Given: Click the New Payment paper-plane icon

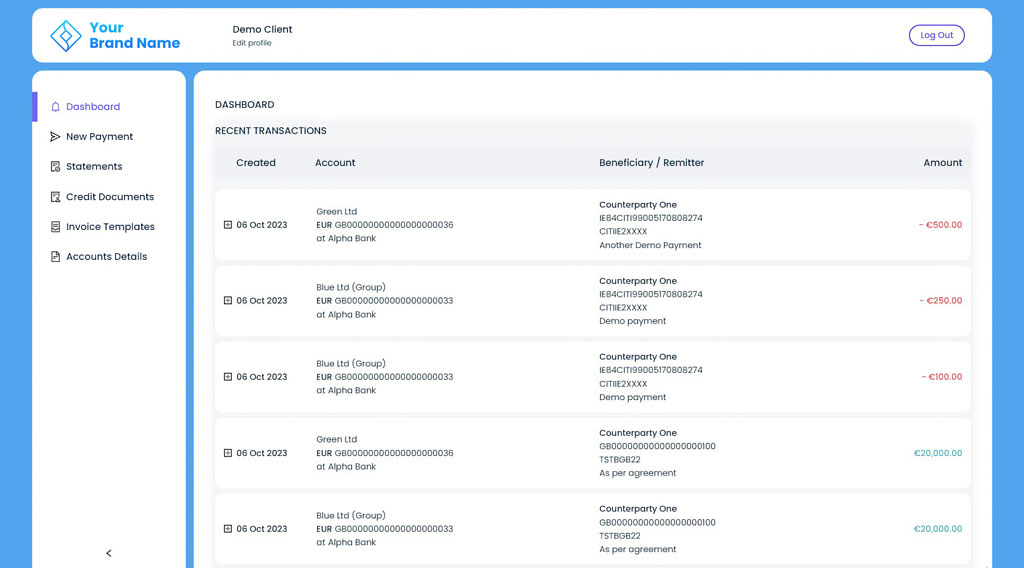Looking at the screenshot, I should (55, 137).
